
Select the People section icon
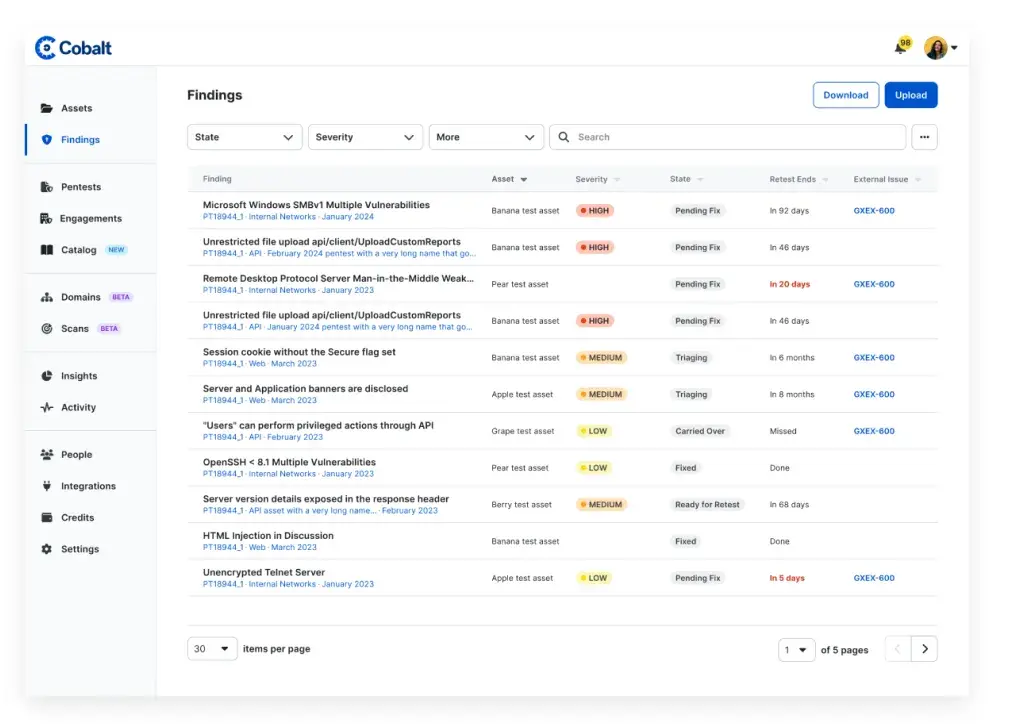(x=47, y=454)
